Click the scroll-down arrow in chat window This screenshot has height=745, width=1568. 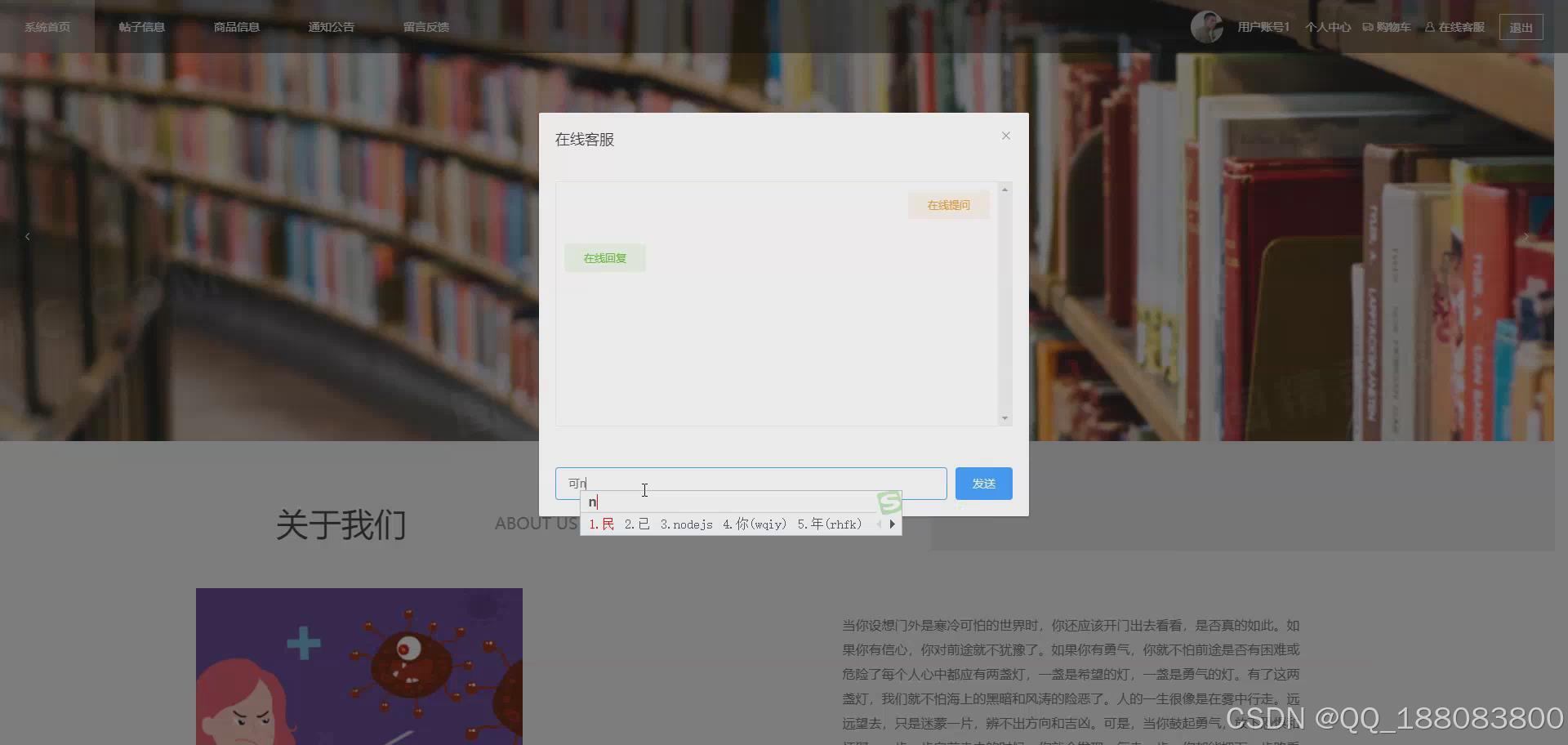[x=1004, y=418]
